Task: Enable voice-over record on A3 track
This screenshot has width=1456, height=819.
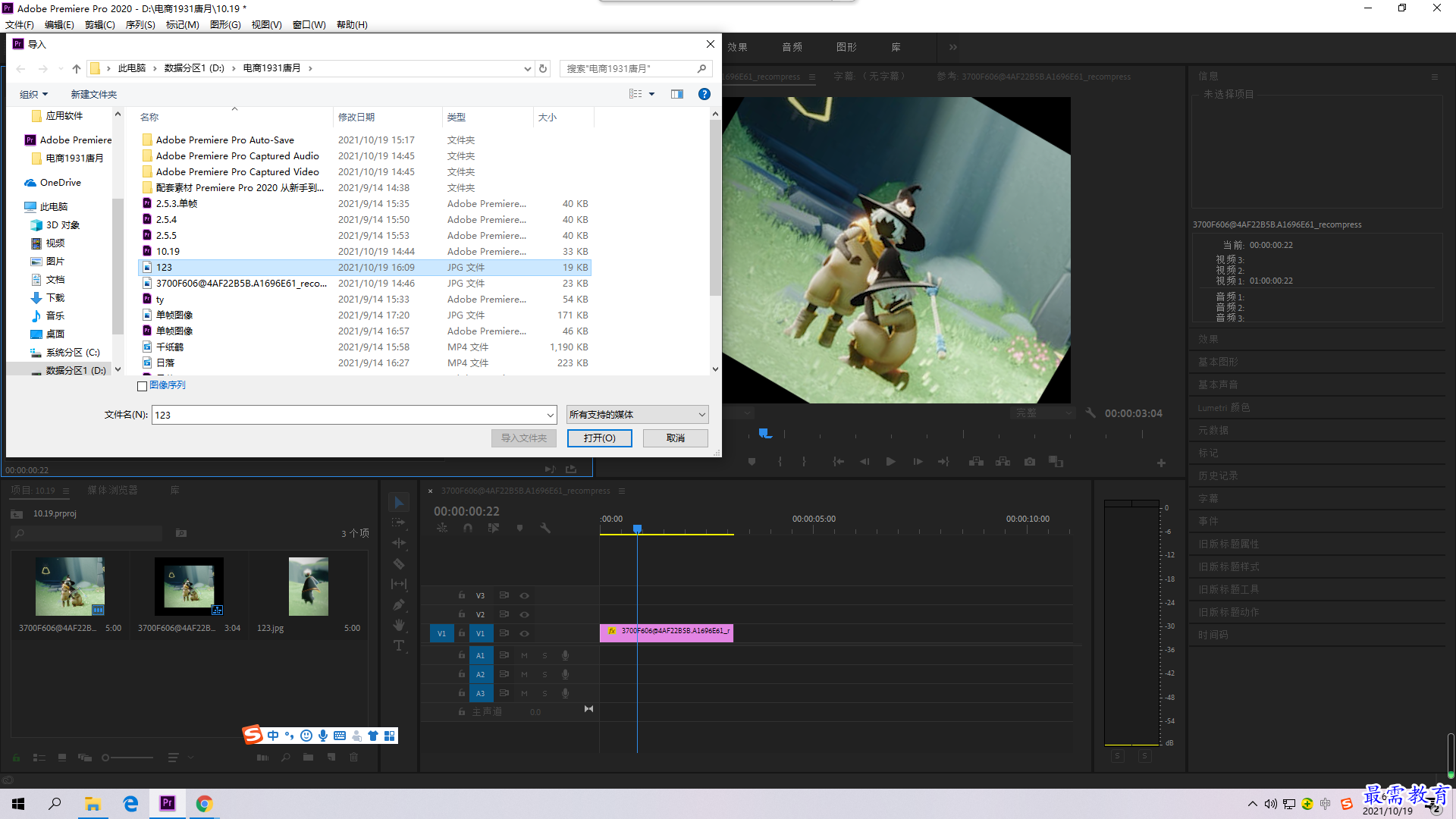Action: pos(565,693)
